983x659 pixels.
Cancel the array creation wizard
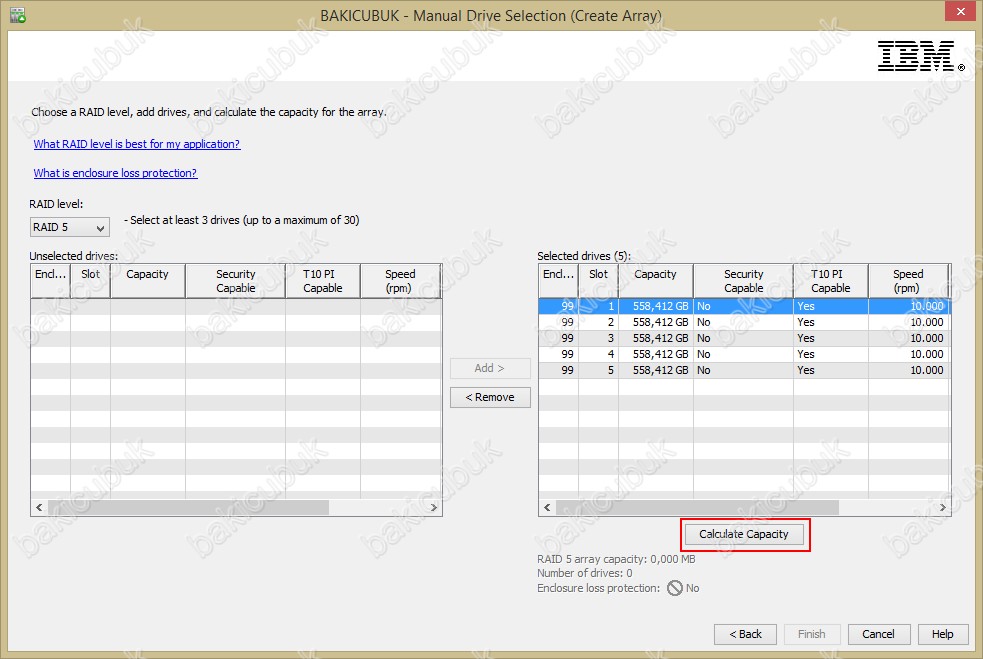[x=878, y=634]
